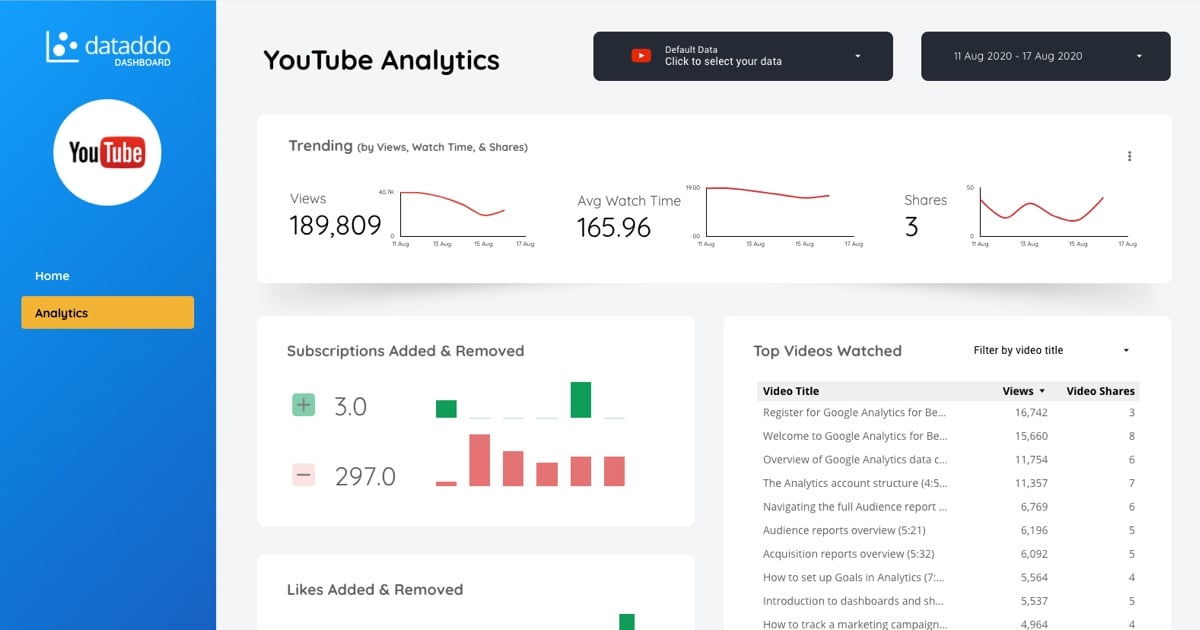
Task: Click the tallest red subscriptions removed bar
Action: [x=479, y=460]
